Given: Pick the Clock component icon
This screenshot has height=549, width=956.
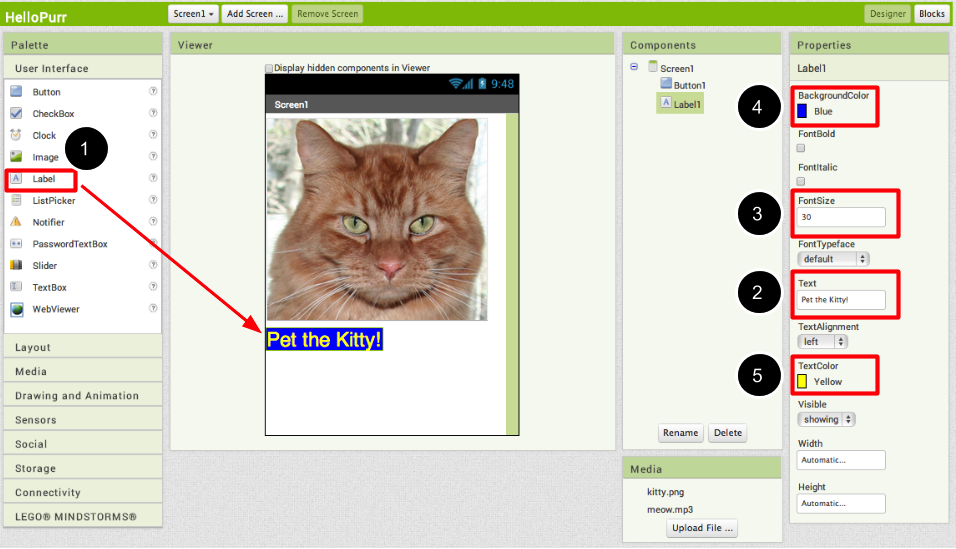Looking at the screenshot, I should [x=16, y=135].
